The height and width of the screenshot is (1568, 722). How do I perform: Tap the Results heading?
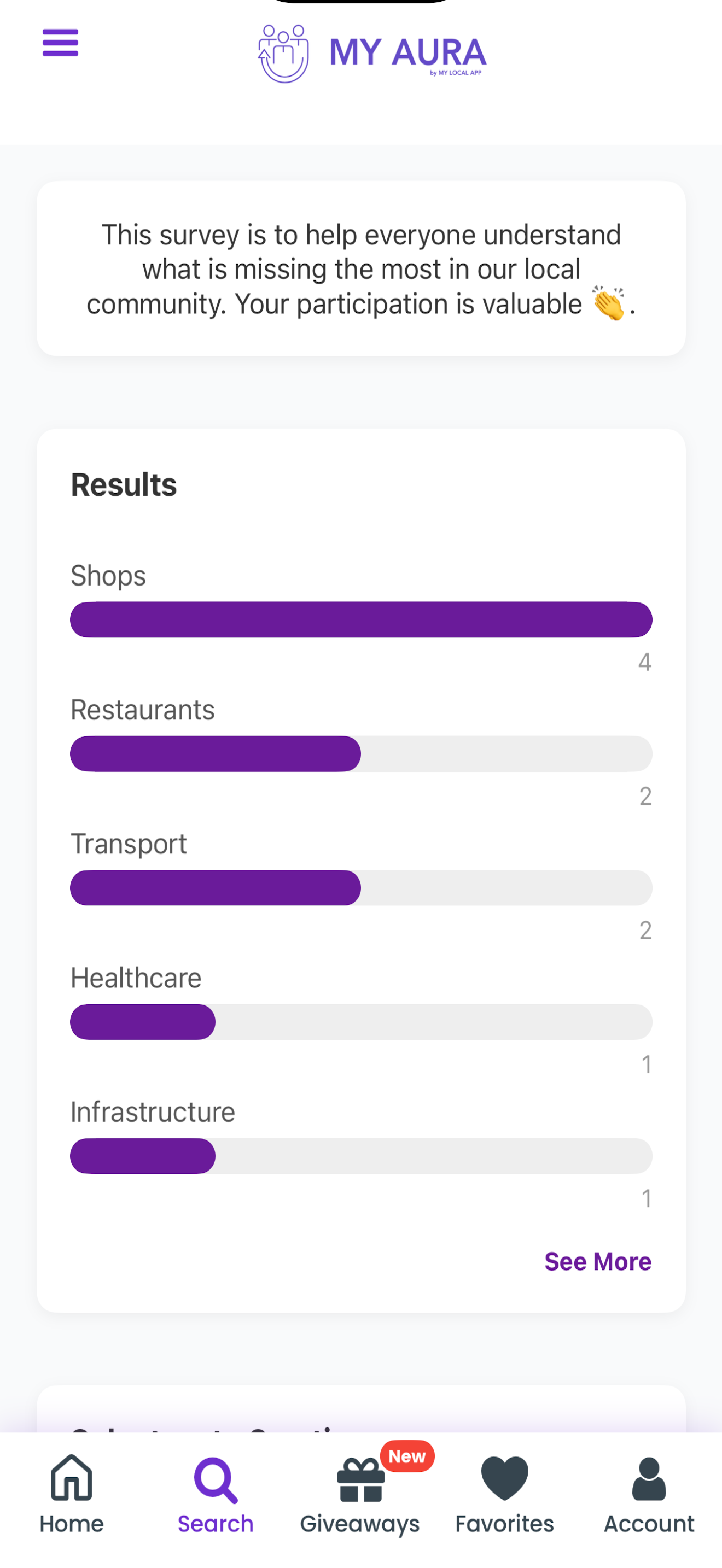124,484
